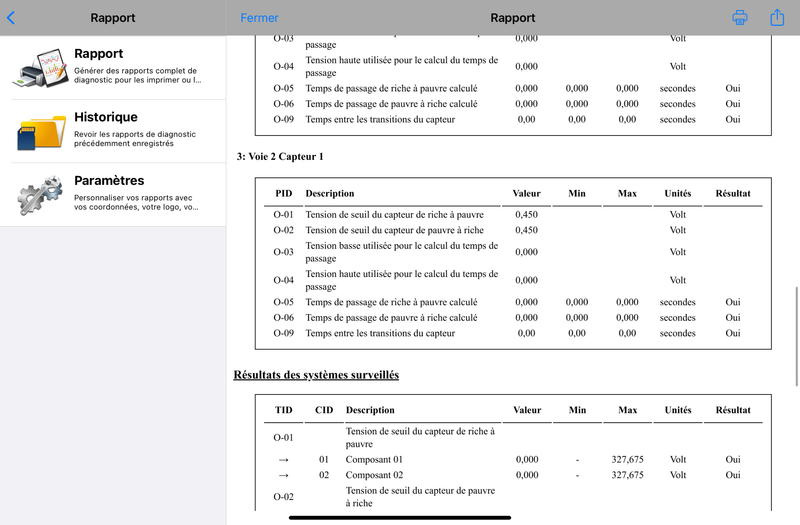Screen dimensions: 800x525
Task: Click the home indicator bar at bottom
Action: [399, 517]
